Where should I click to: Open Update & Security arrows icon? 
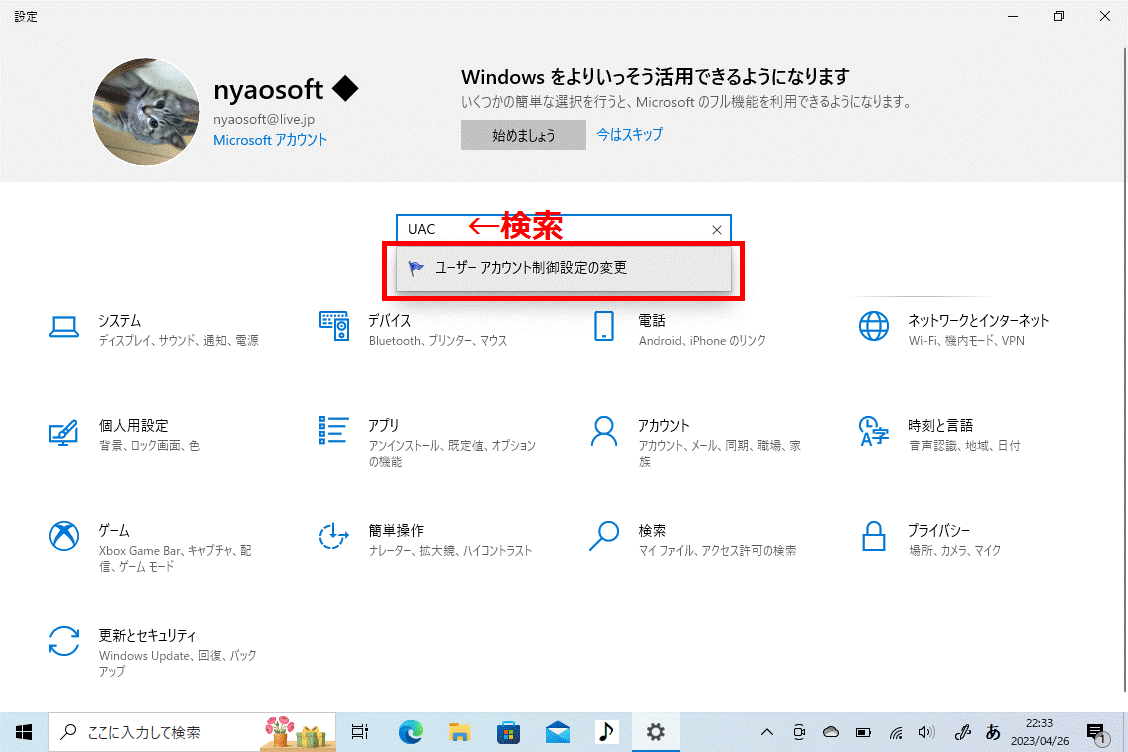click(x=64, y=641)
